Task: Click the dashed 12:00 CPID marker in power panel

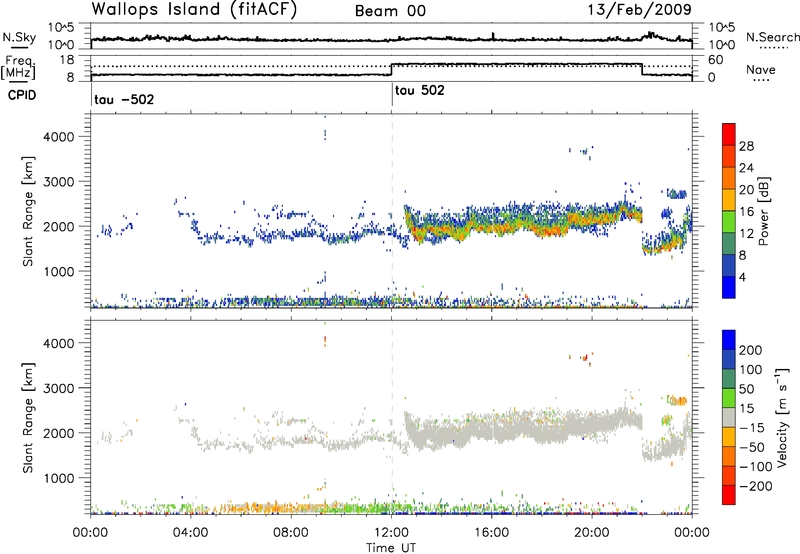Action: (x=392, y=211)
